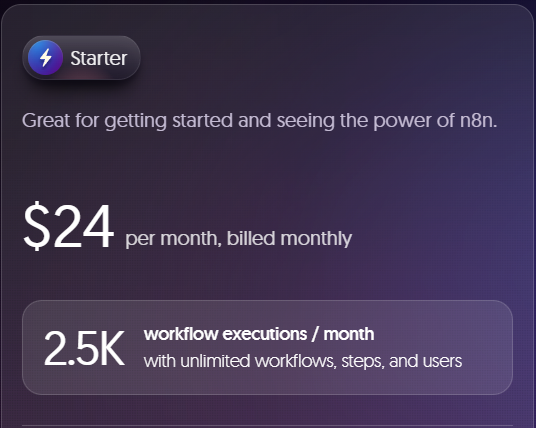
Task: Click the 2.5K executions figure
Action: (x=84, y=348)
